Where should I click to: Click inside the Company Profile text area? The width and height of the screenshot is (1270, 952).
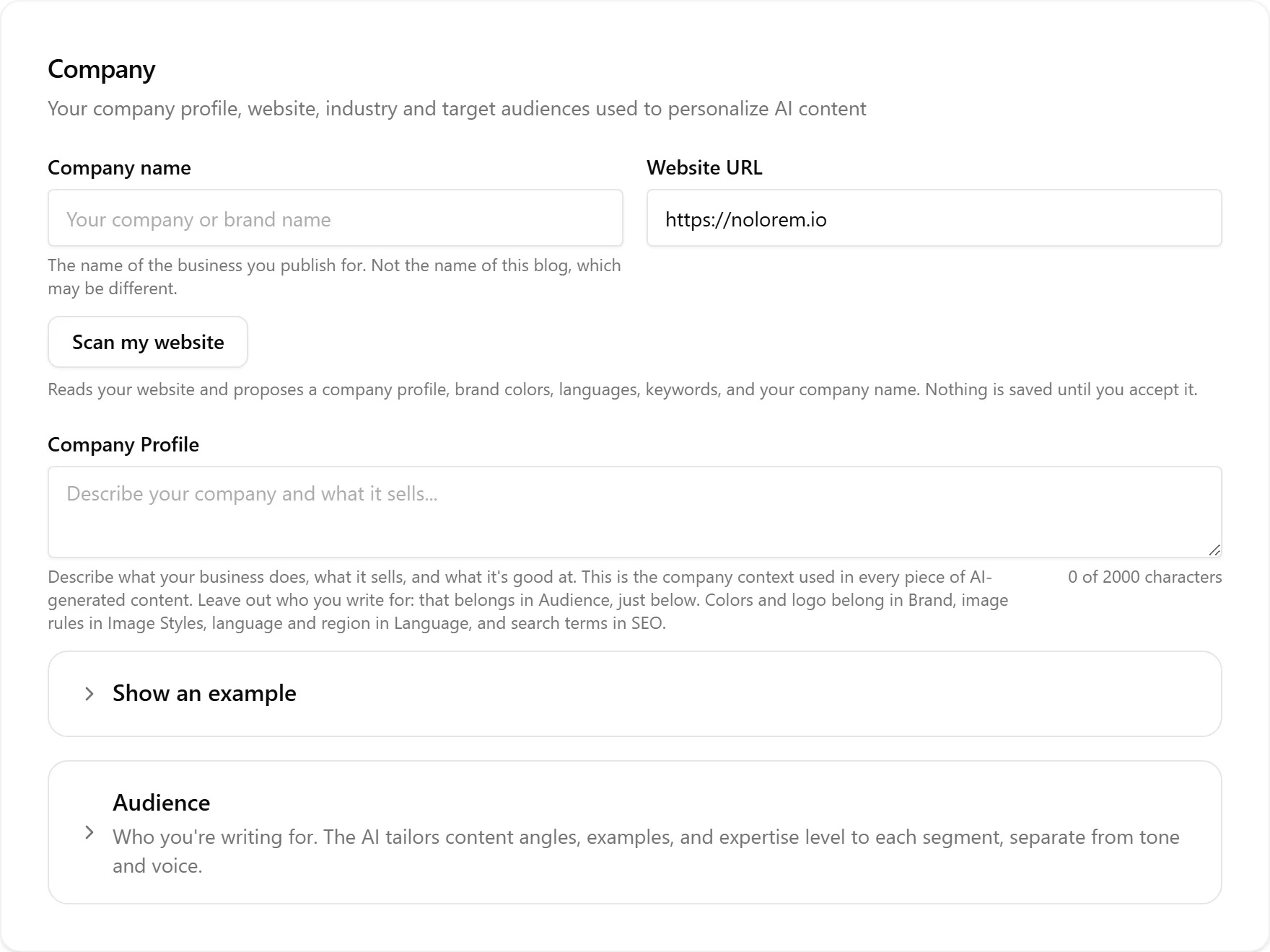(635, 512)
